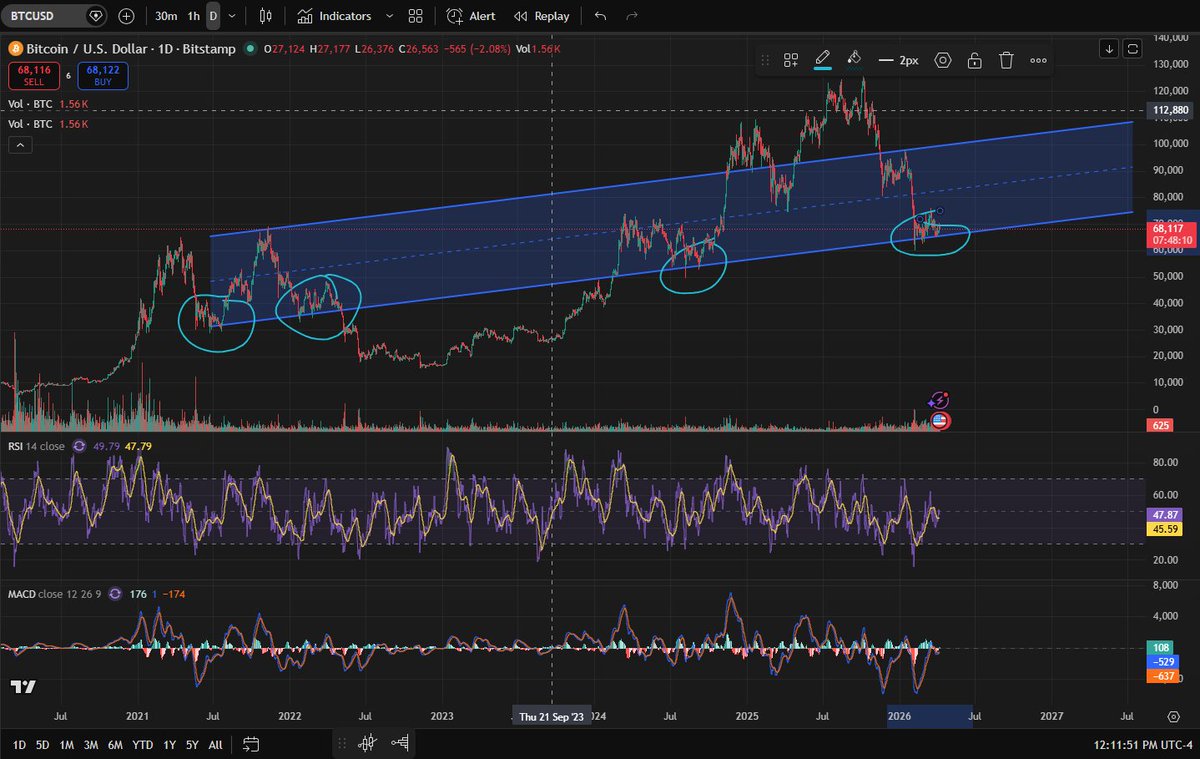Screen dimensions: 1200x759
Task: Select the 1M date range
Action: click(66, 744)
